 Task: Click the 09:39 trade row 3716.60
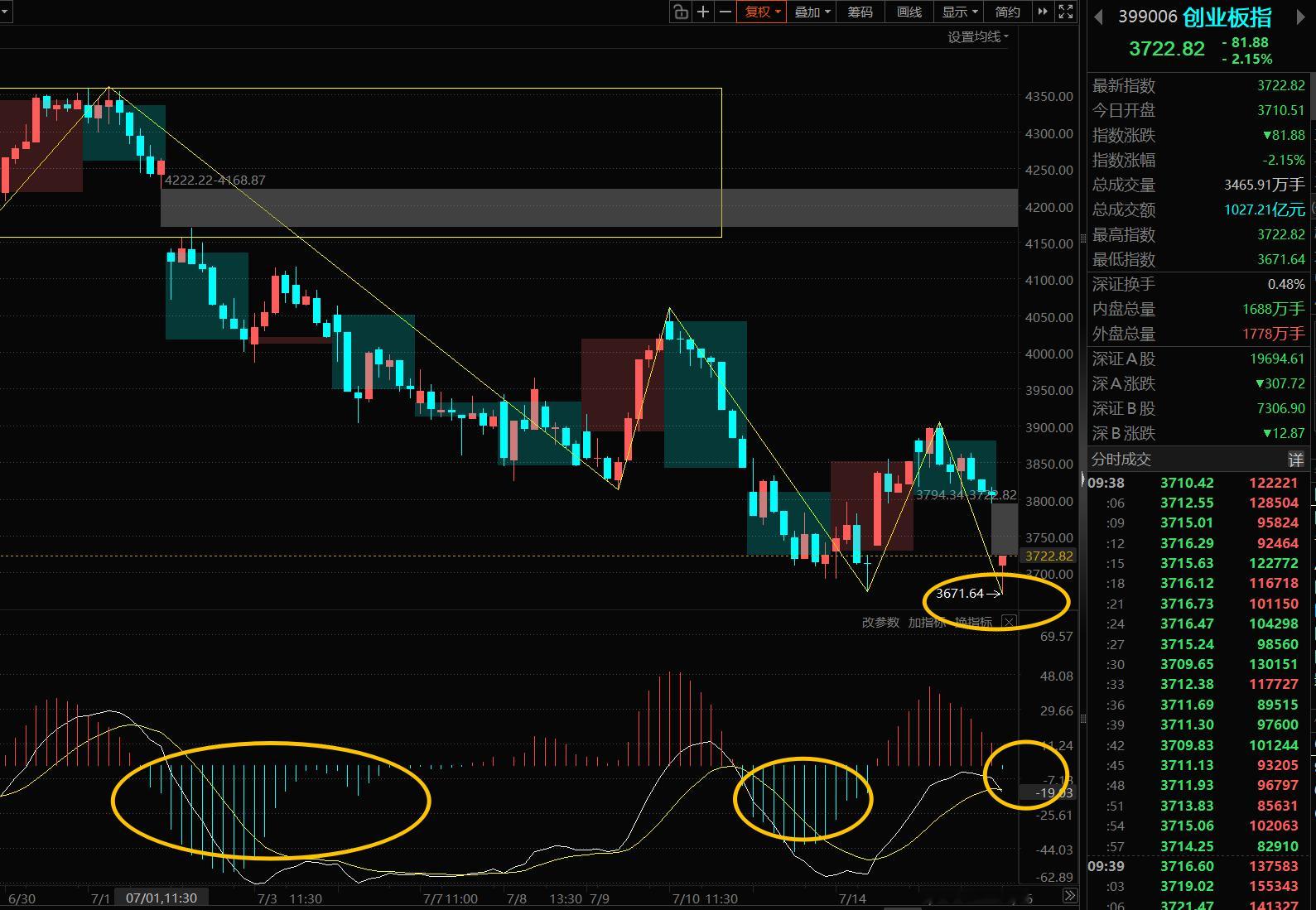pos(1198,866)
